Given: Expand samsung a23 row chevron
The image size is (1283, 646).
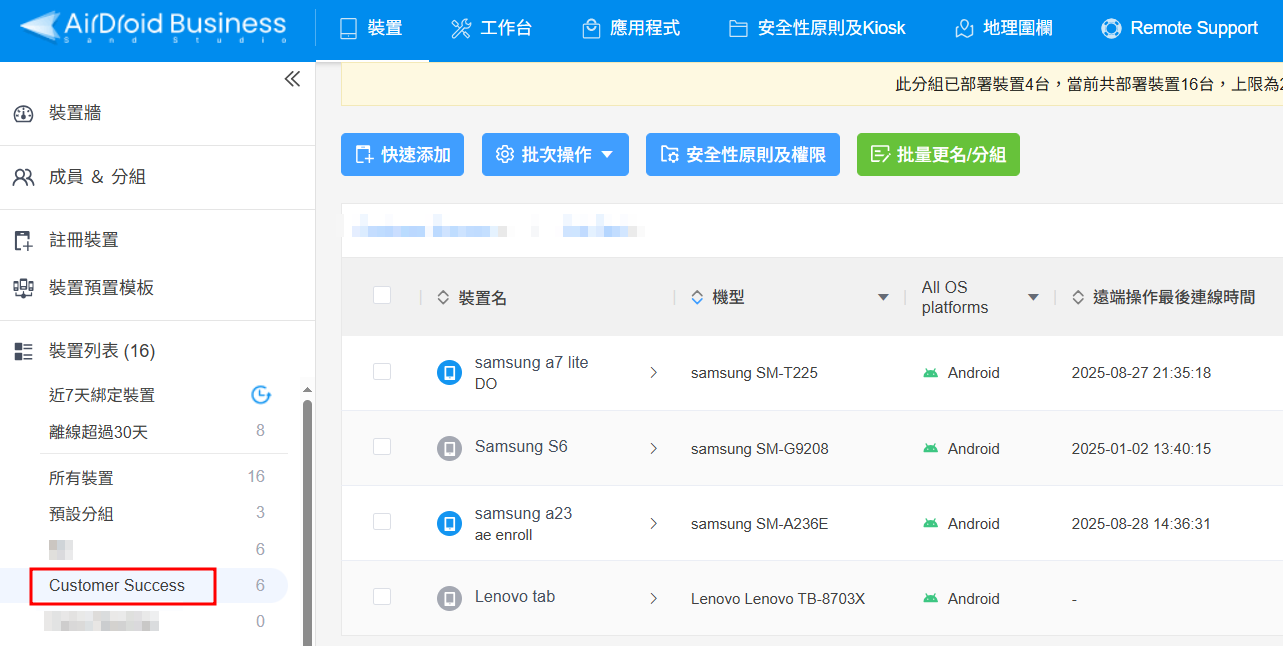Looking at the screenshot, I should (x=654, y=523).
